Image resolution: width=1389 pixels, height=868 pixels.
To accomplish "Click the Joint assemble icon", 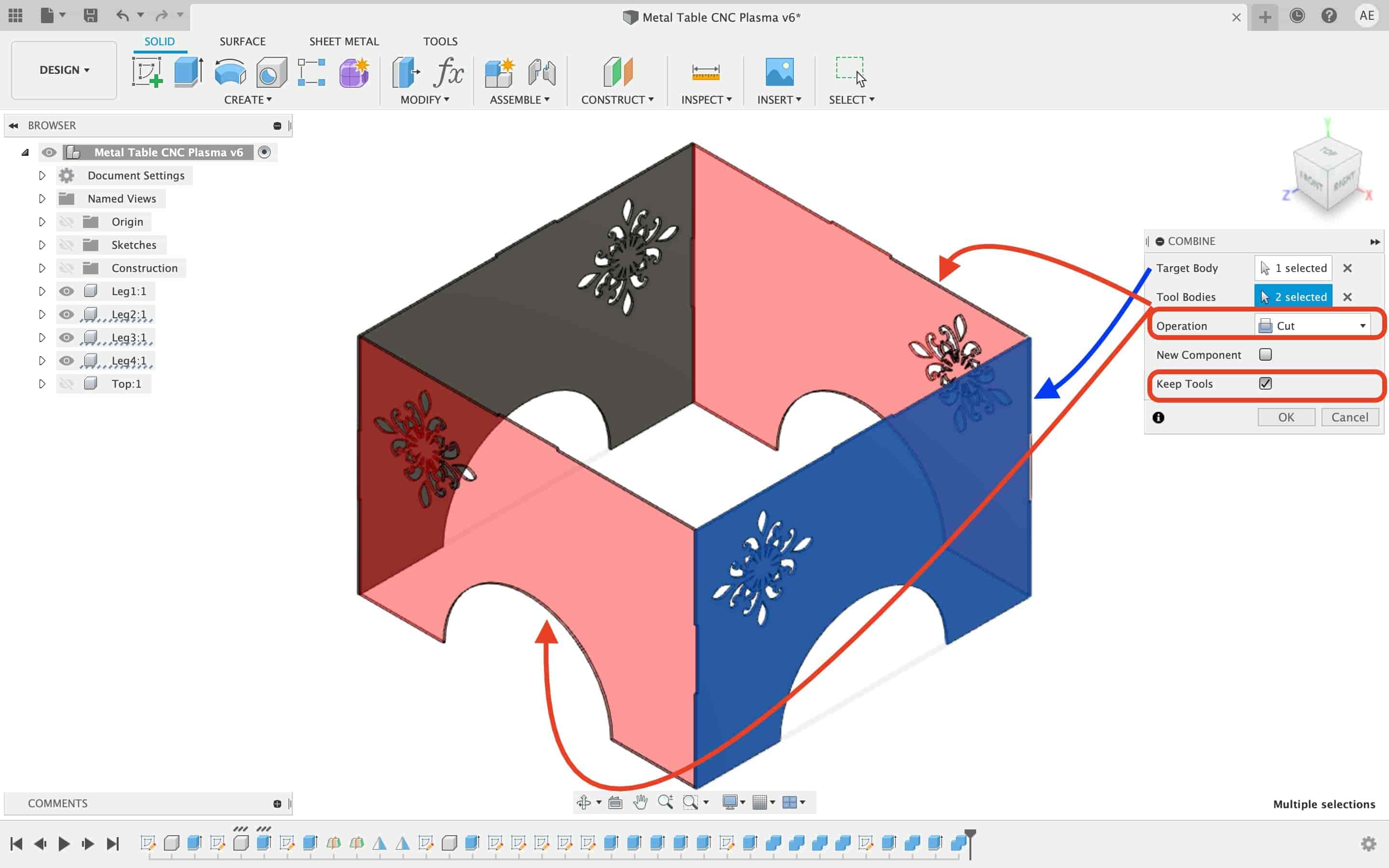I will pos(541,73).
